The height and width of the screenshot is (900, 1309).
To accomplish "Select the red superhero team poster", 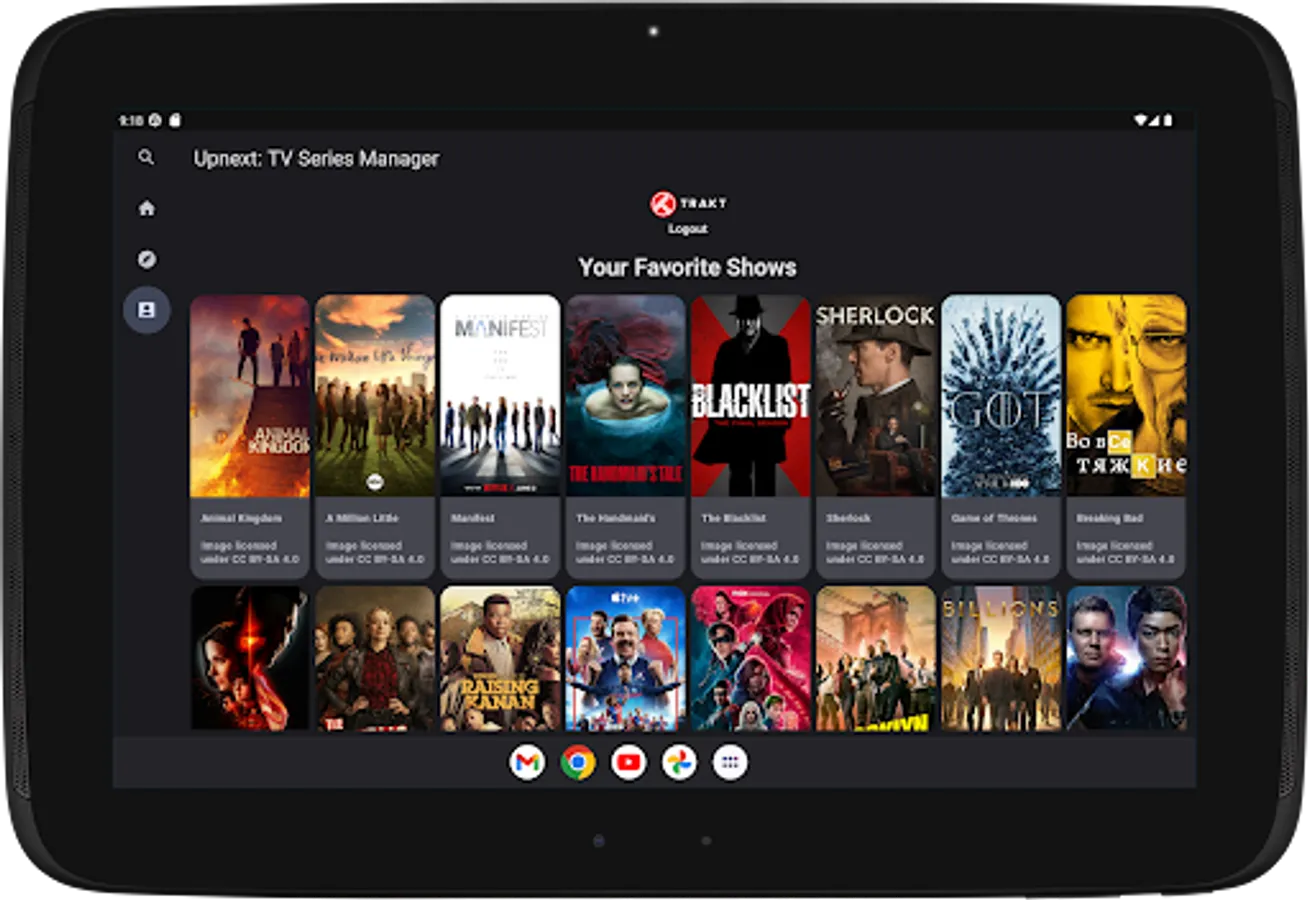I will pos(751,658).
